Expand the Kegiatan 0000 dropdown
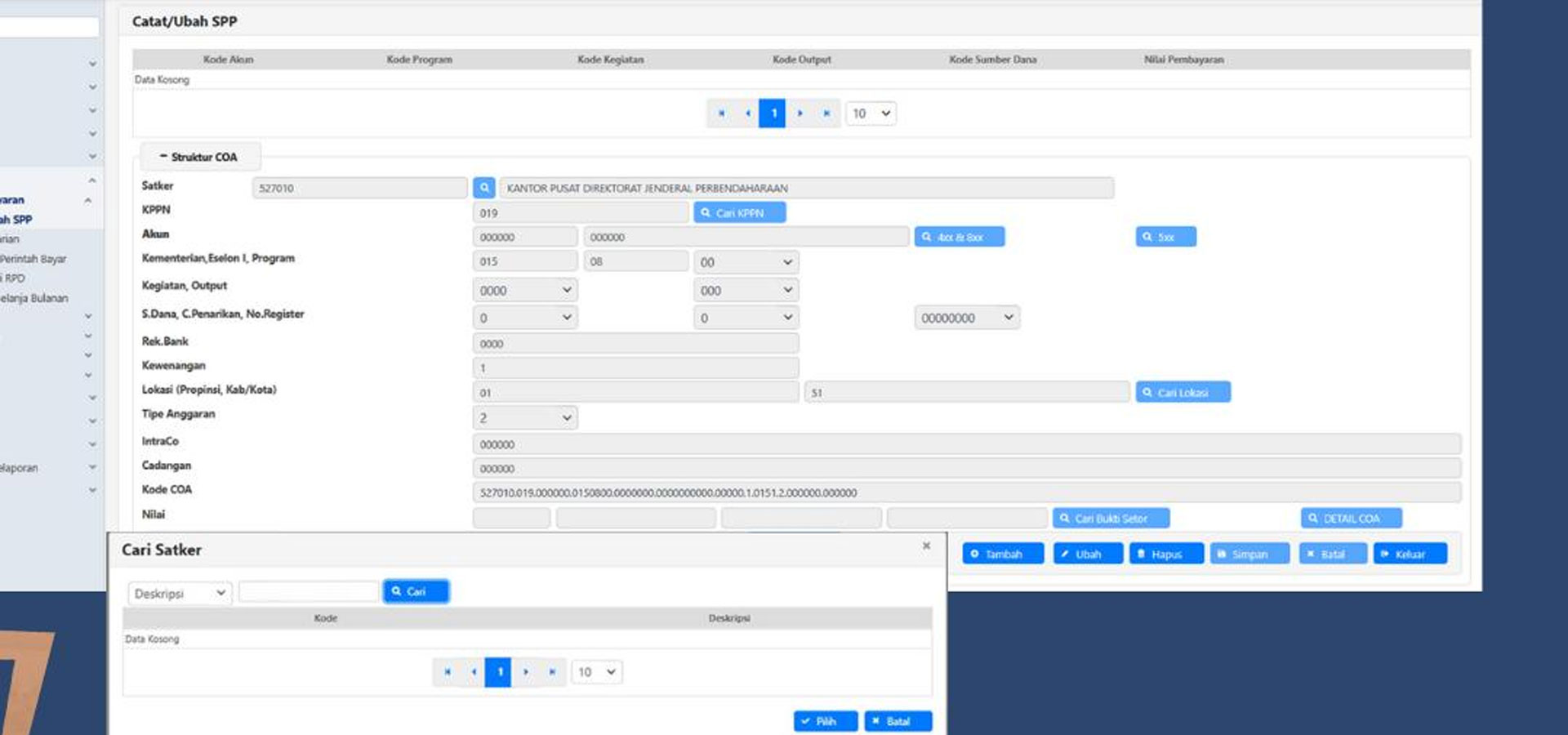The width and height of the screenshot is (1568, 735). click(524, 291)
